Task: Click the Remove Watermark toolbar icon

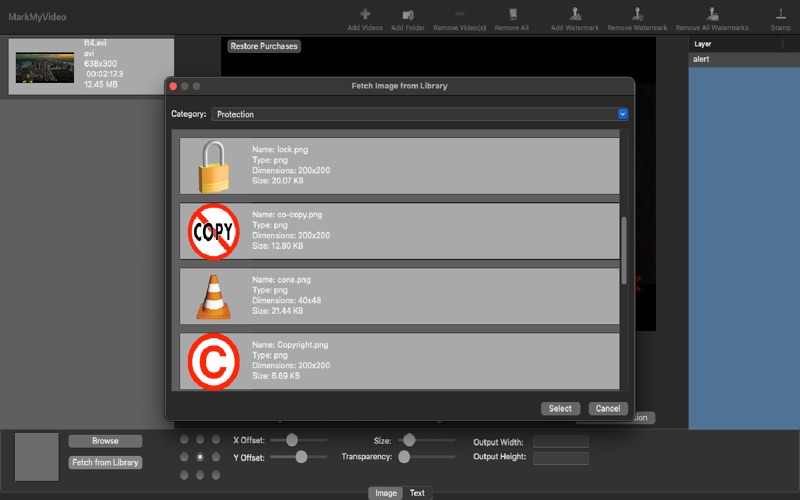Action: [637, 14]
